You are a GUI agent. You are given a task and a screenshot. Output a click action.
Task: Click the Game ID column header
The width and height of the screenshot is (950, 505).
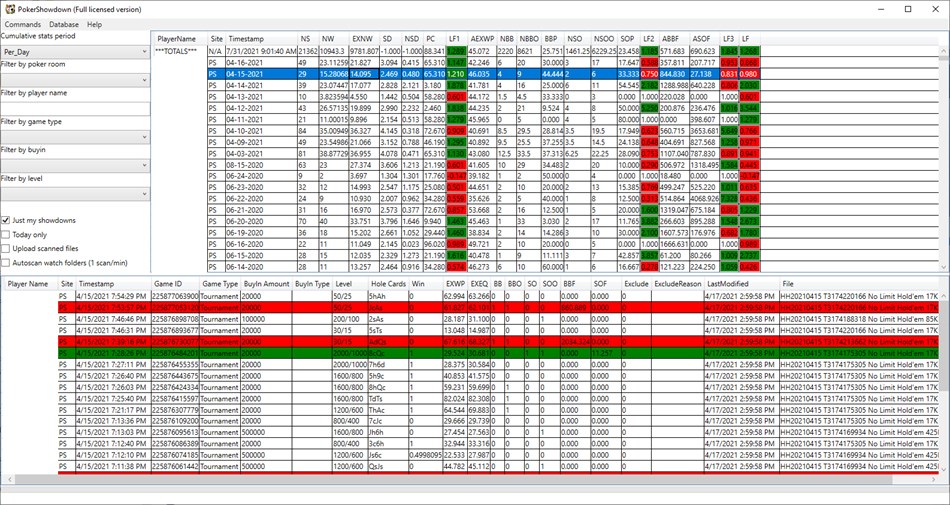pyautogui.click(x=176, y=283)
